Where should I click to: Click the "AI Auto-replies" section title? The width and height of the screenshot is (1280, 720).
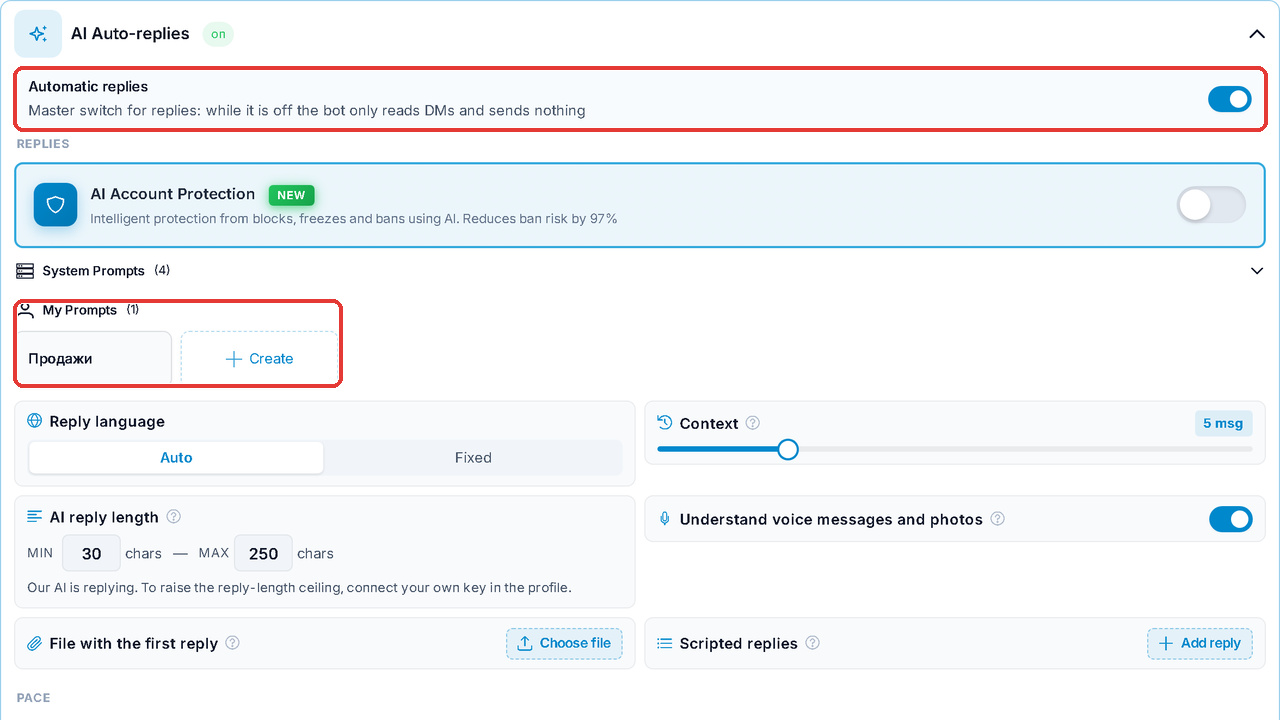coord(130,34)
